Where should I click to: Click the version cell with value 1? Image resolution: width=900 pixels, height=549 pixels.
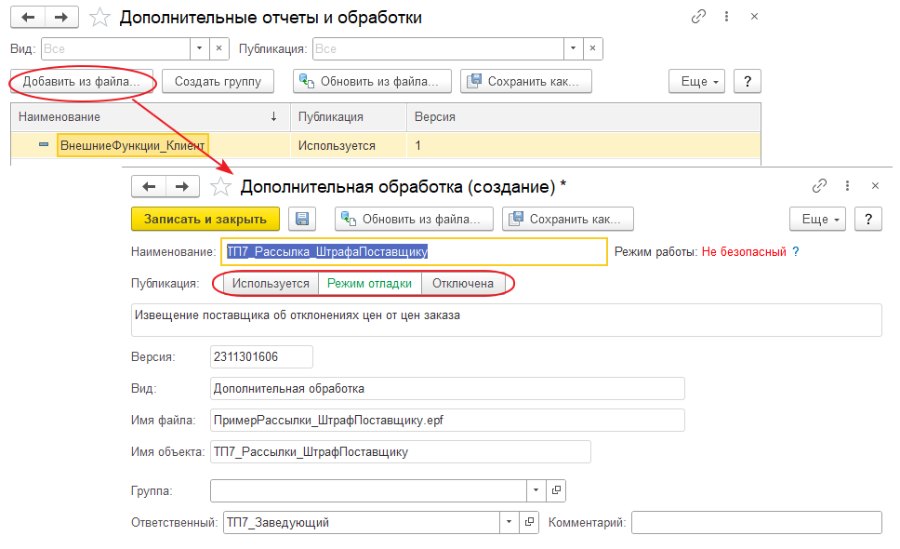[584, 145]
